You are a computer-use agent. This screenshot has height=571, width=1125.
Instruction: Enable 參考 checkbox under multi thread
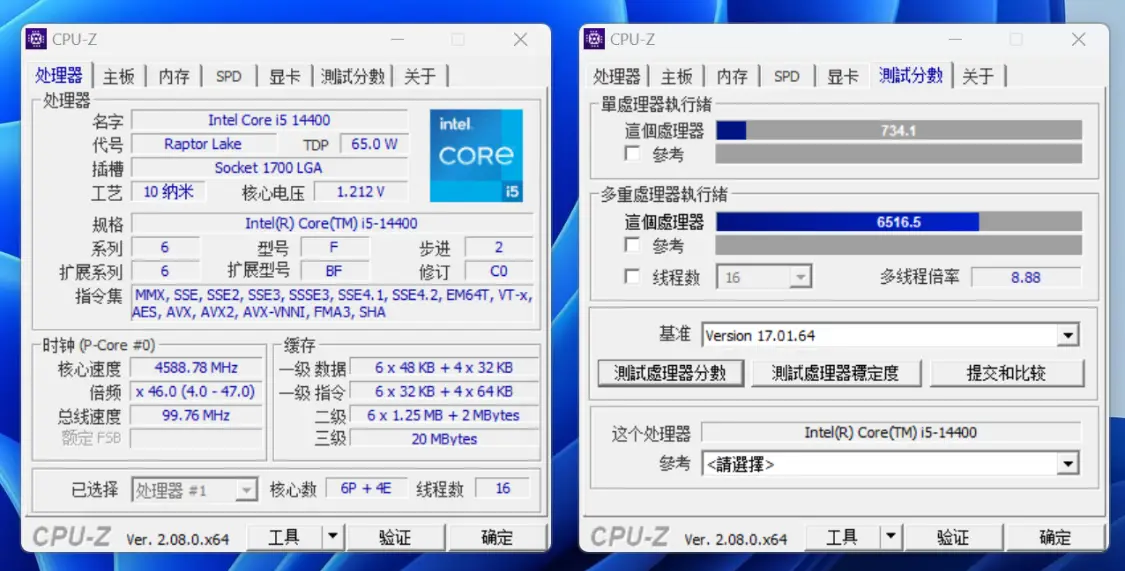[x=632, y=245]
